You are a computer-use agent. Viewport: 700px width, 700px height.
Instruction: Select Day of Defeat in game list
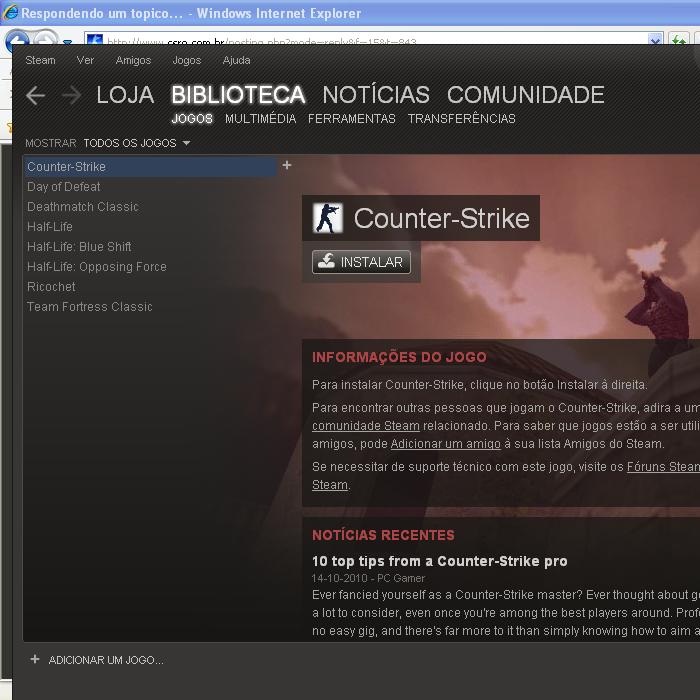[150, 187]
